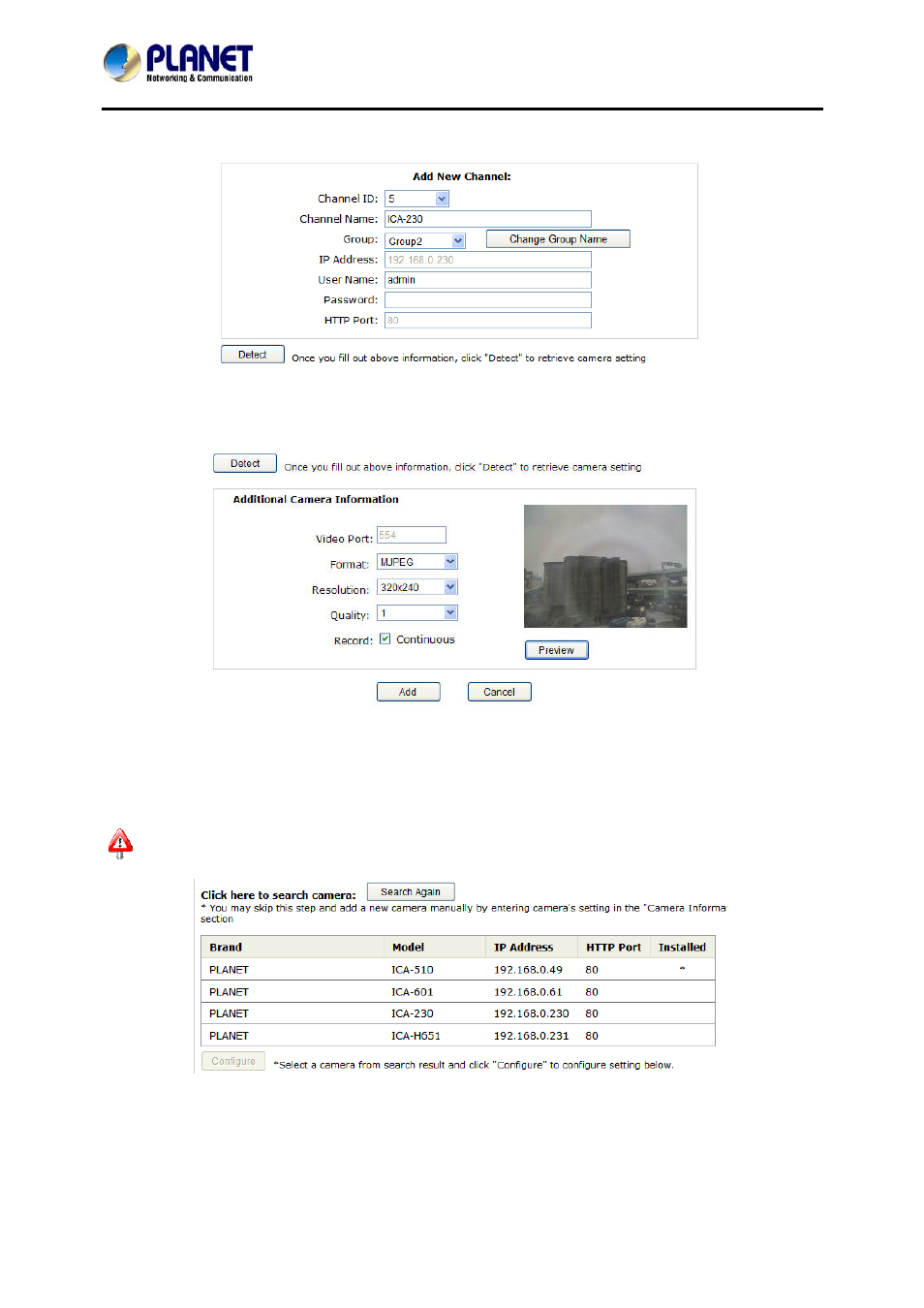Viewport: 924px width, 1308px height.
Task: Open the Resolution dropdown showing 320x240
Action: click(x=450, y=587)
